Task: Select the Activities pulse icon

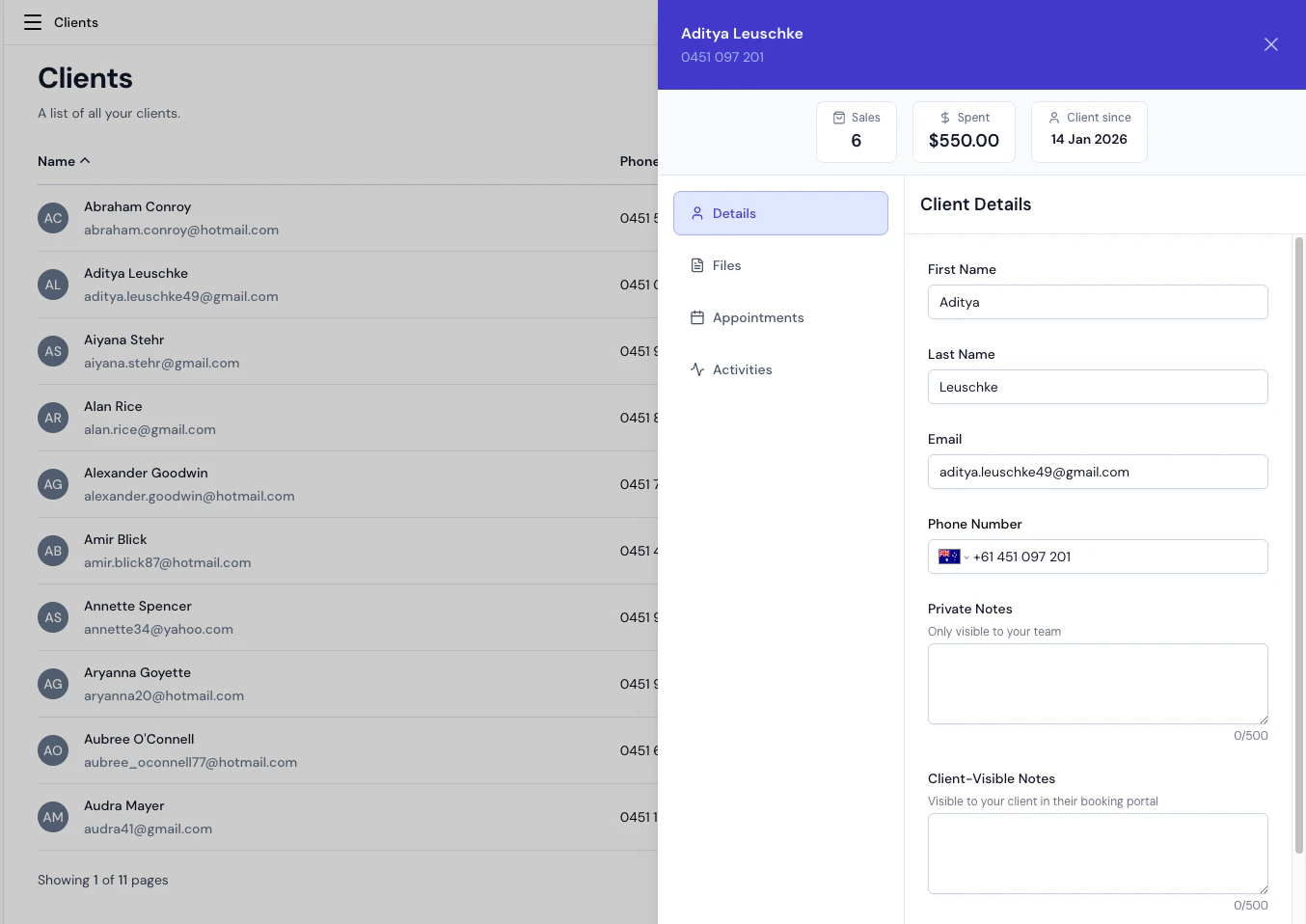Action: [x=695, y=368]
